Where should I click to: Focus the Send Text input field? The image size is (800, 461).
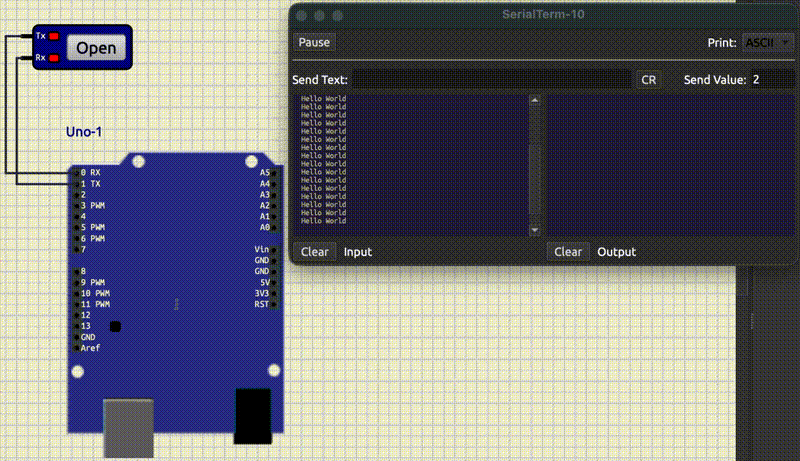pos(491,80)
